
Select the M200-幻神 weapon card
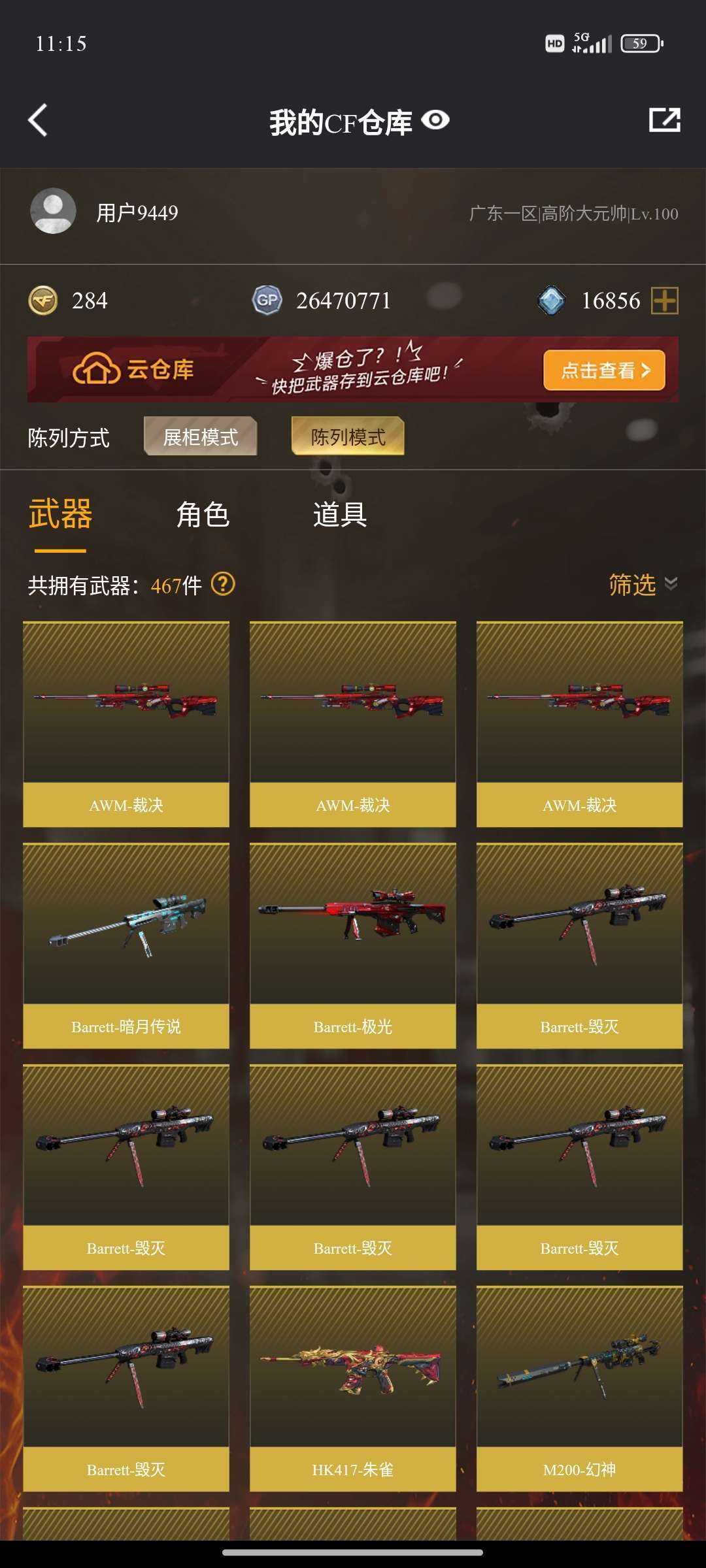tap(580, 1389)
